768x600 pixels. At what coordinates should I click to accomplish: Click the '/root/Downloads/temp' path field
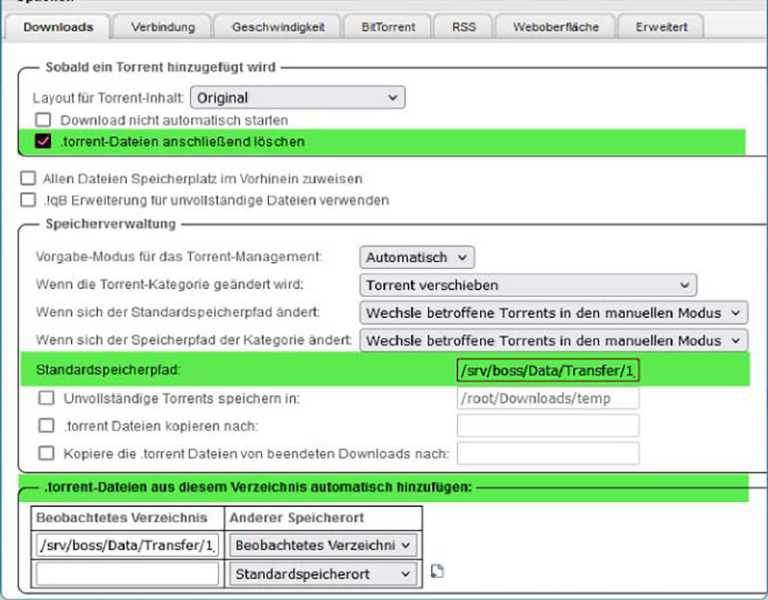pyautogui.click(x=547, y=398)
